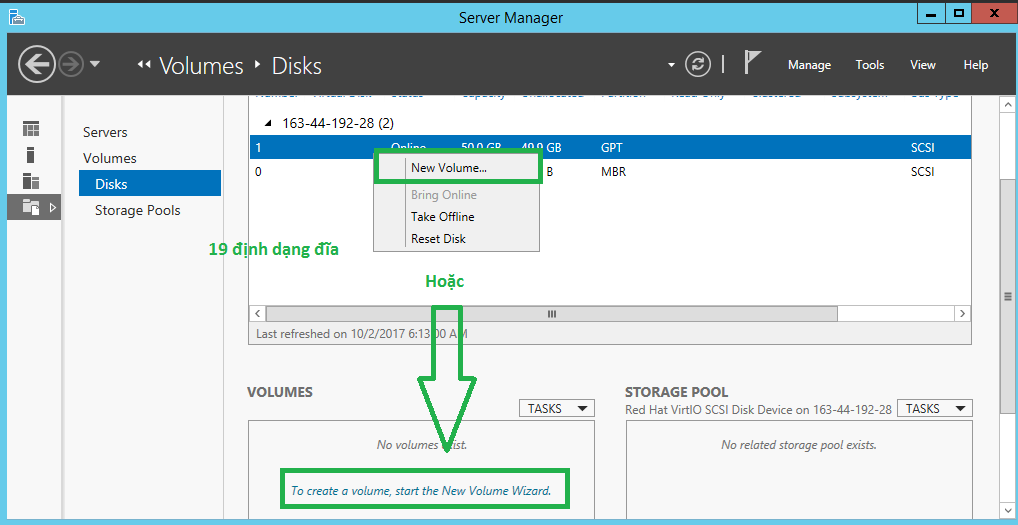Start the New Volume Wizard link
This screenshot has height=525, width=1018.
(420, 491)
